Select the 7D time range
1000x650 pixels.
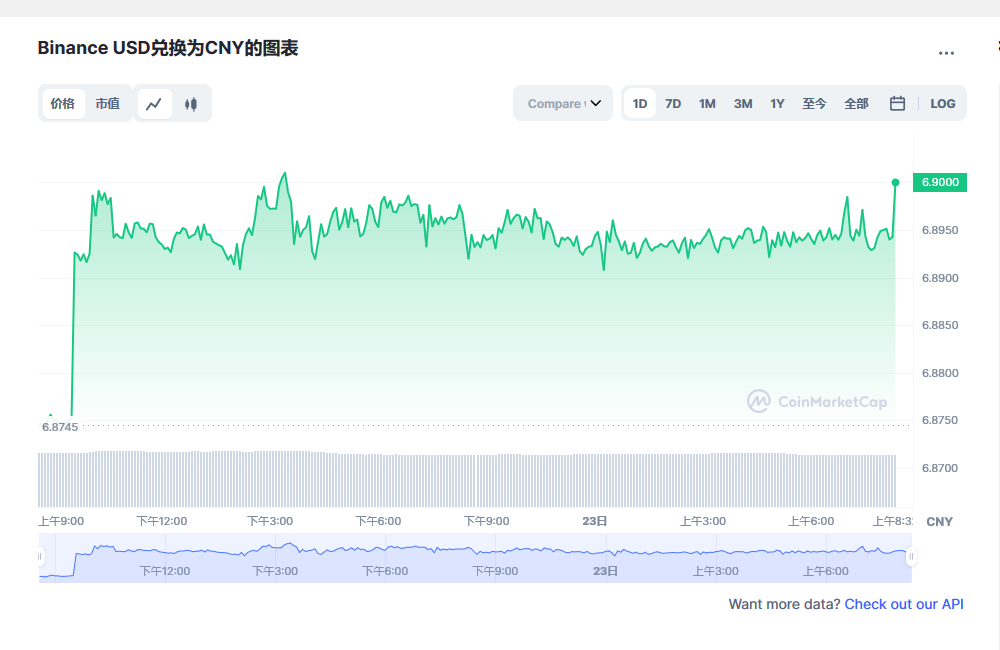tap(673, 103)
